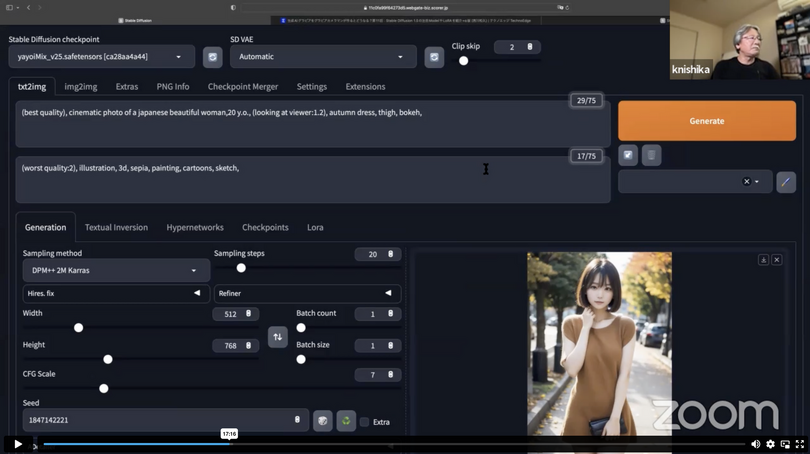Open the edit styles pencil icon
Viewport: 810px width, 454px height.
[786, 182]
